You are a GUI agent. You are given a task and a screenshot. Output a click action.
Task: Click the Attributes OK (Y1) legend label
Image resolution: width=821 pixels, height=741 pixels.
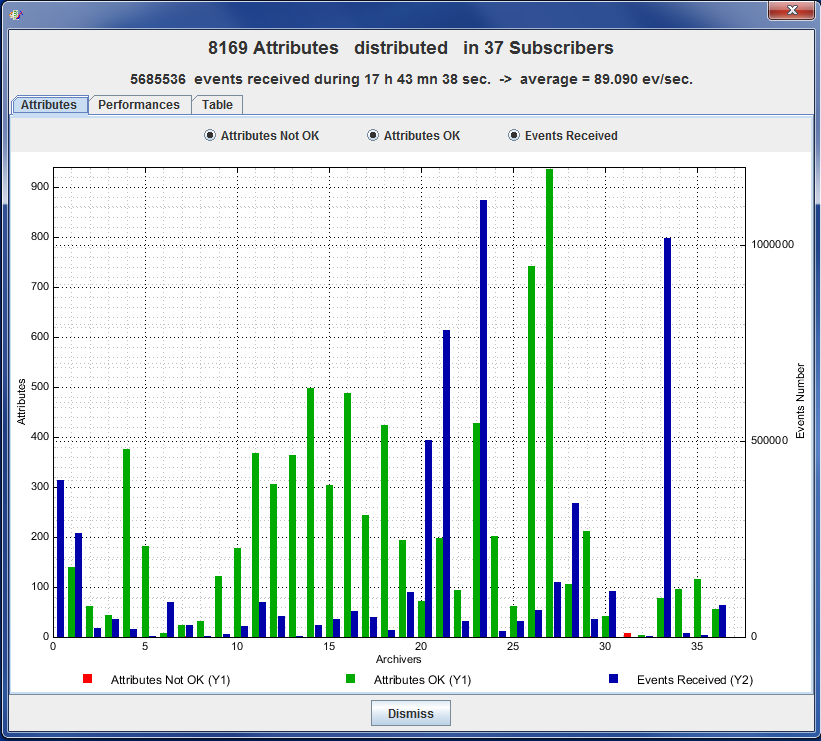pos(422,680)
